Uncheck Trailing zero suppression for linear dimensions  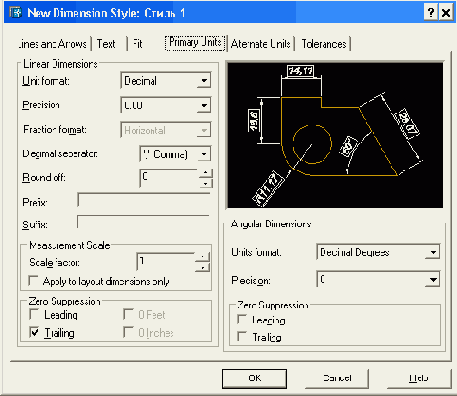(34, 332)
